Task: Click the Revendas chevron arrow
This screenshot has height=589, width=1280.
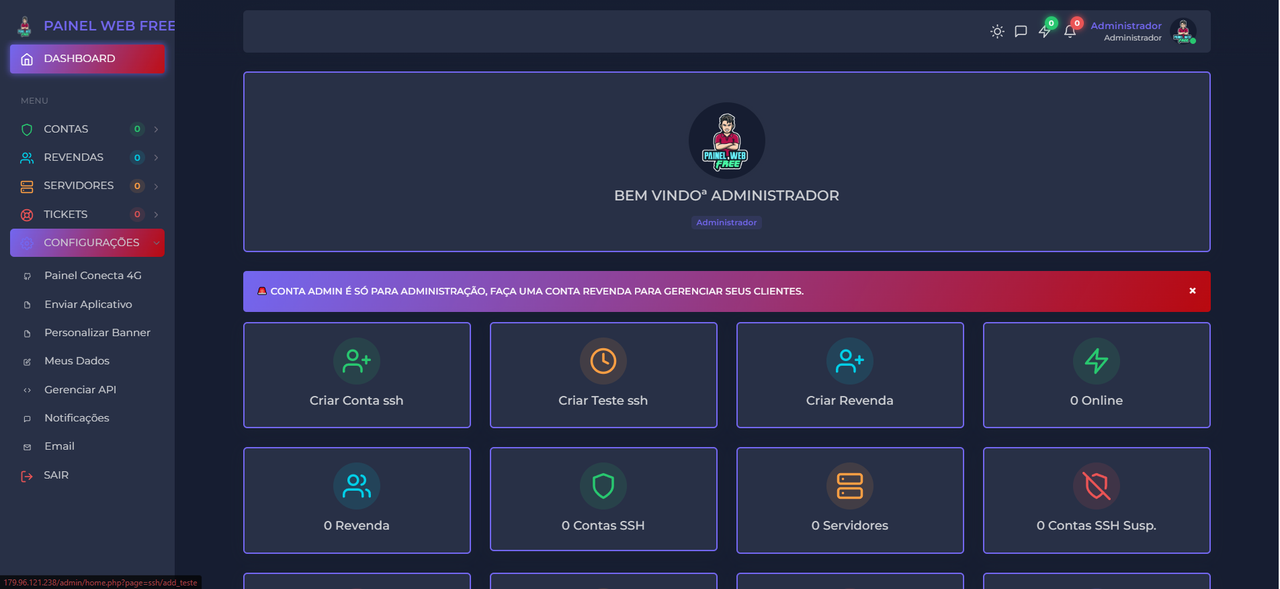Action: pyautogui.click(x=156, y=158)
